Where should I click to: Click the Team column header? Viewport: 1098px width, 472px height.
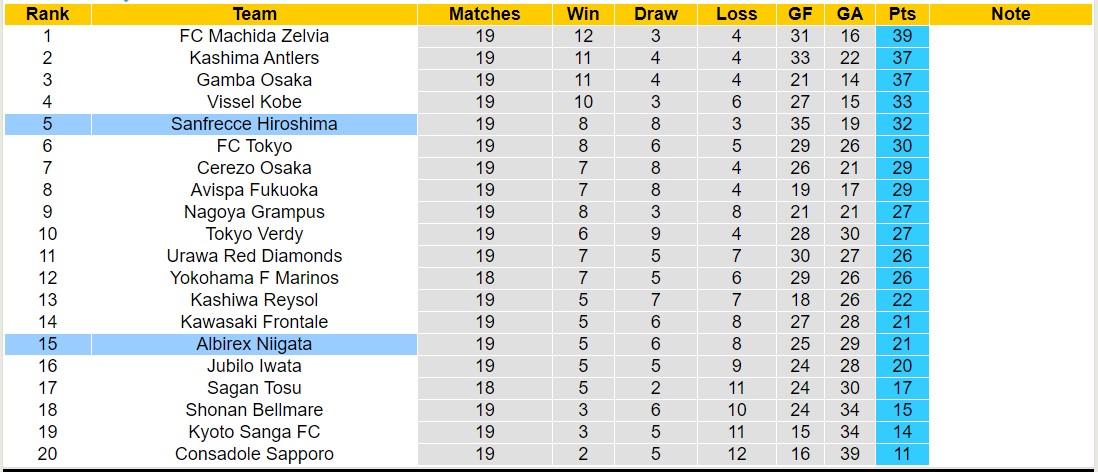pyautogui.click(x=254, y=14)
